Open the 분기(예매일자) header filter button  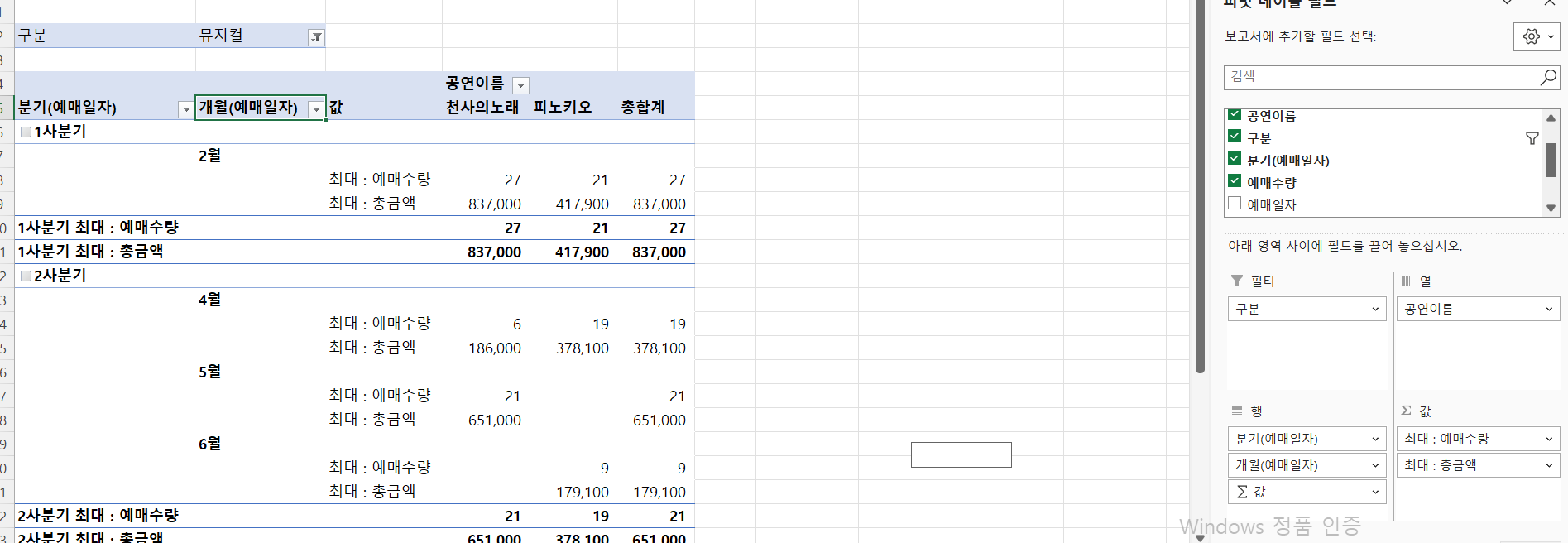tap(185, 109)
